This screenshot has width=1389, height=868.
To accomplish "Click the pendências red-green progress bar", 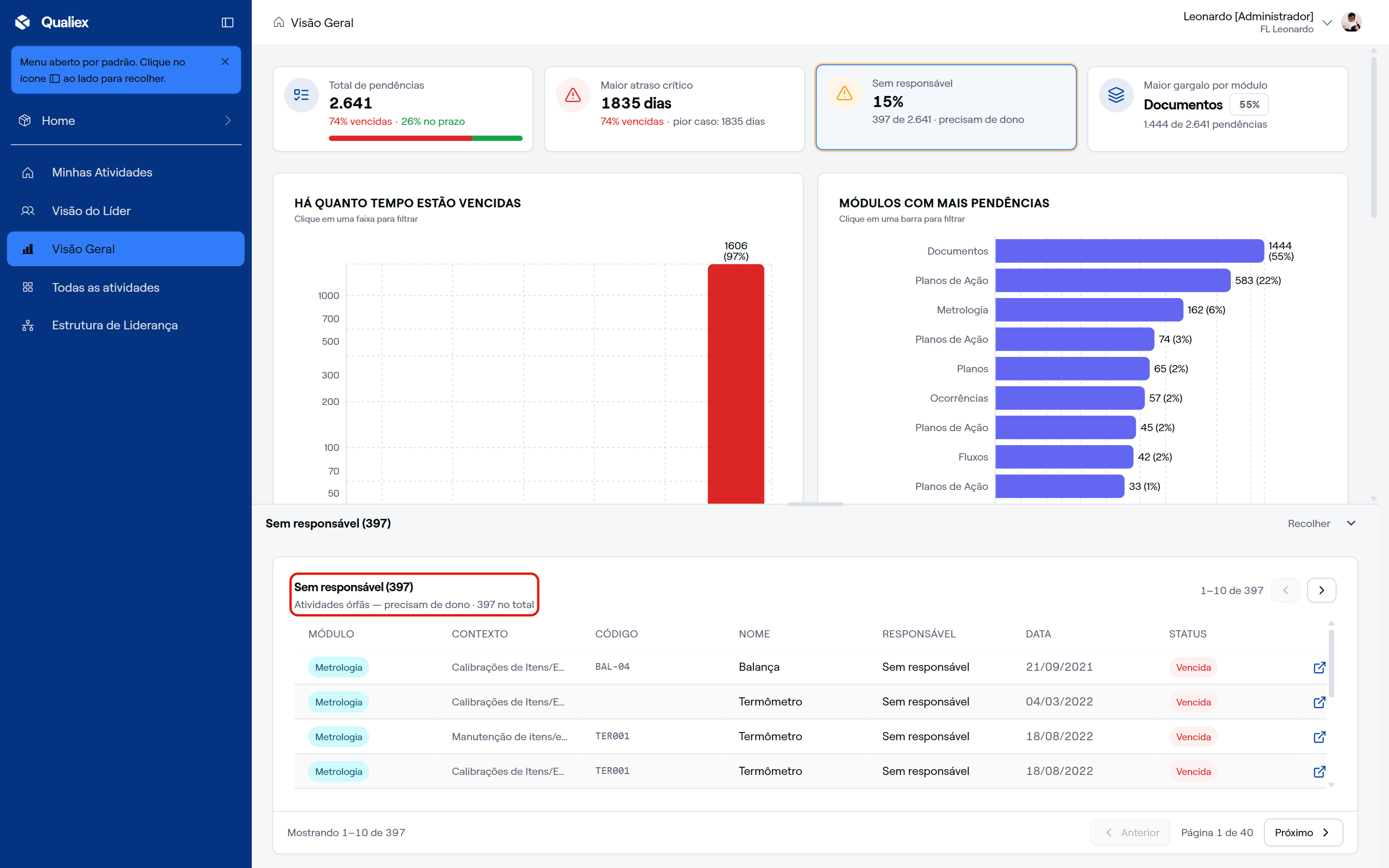I will [425, 138].
